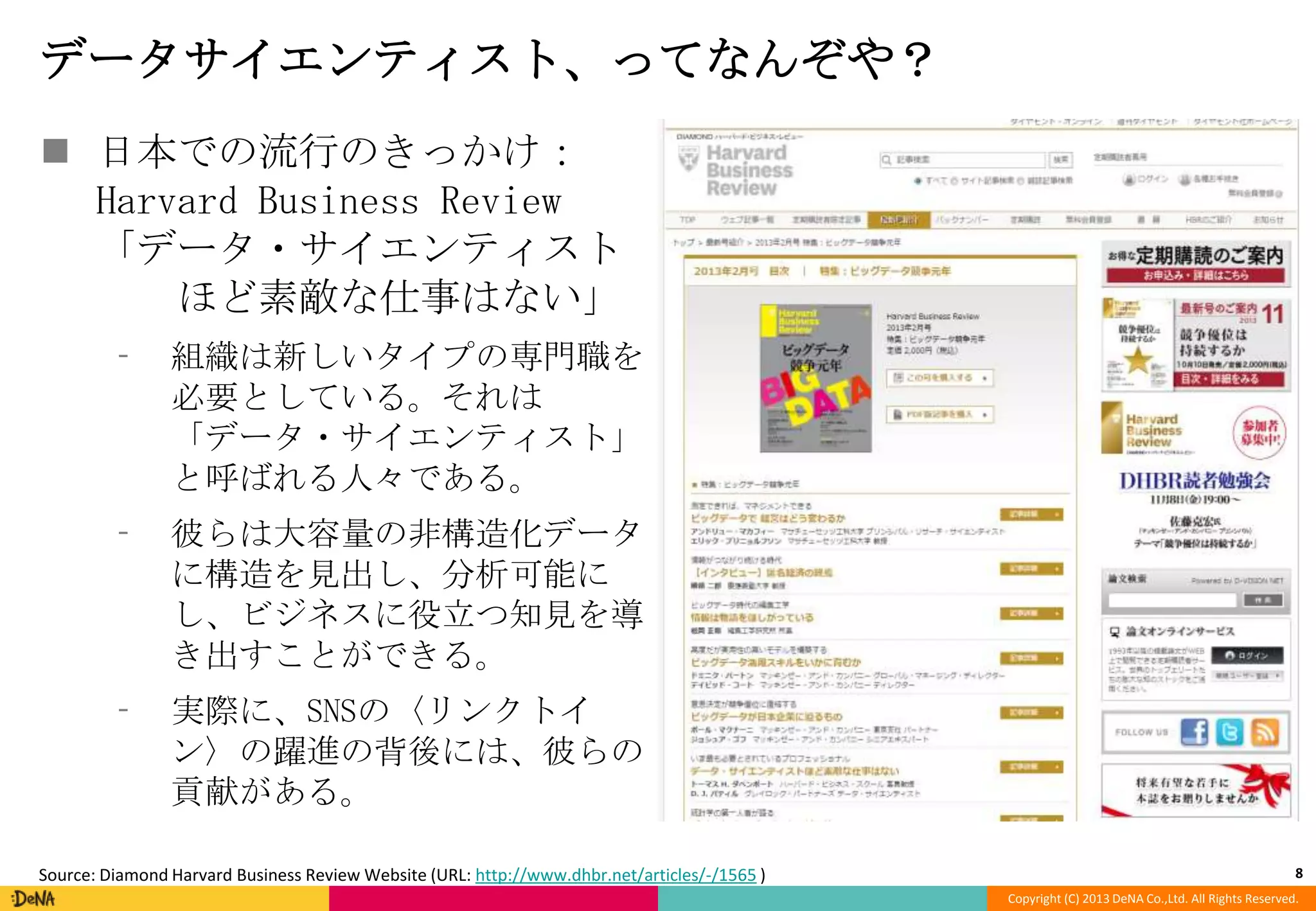Select the すべて search radio button
Viewport: 1316px width, 911px height.
point(918,181)
